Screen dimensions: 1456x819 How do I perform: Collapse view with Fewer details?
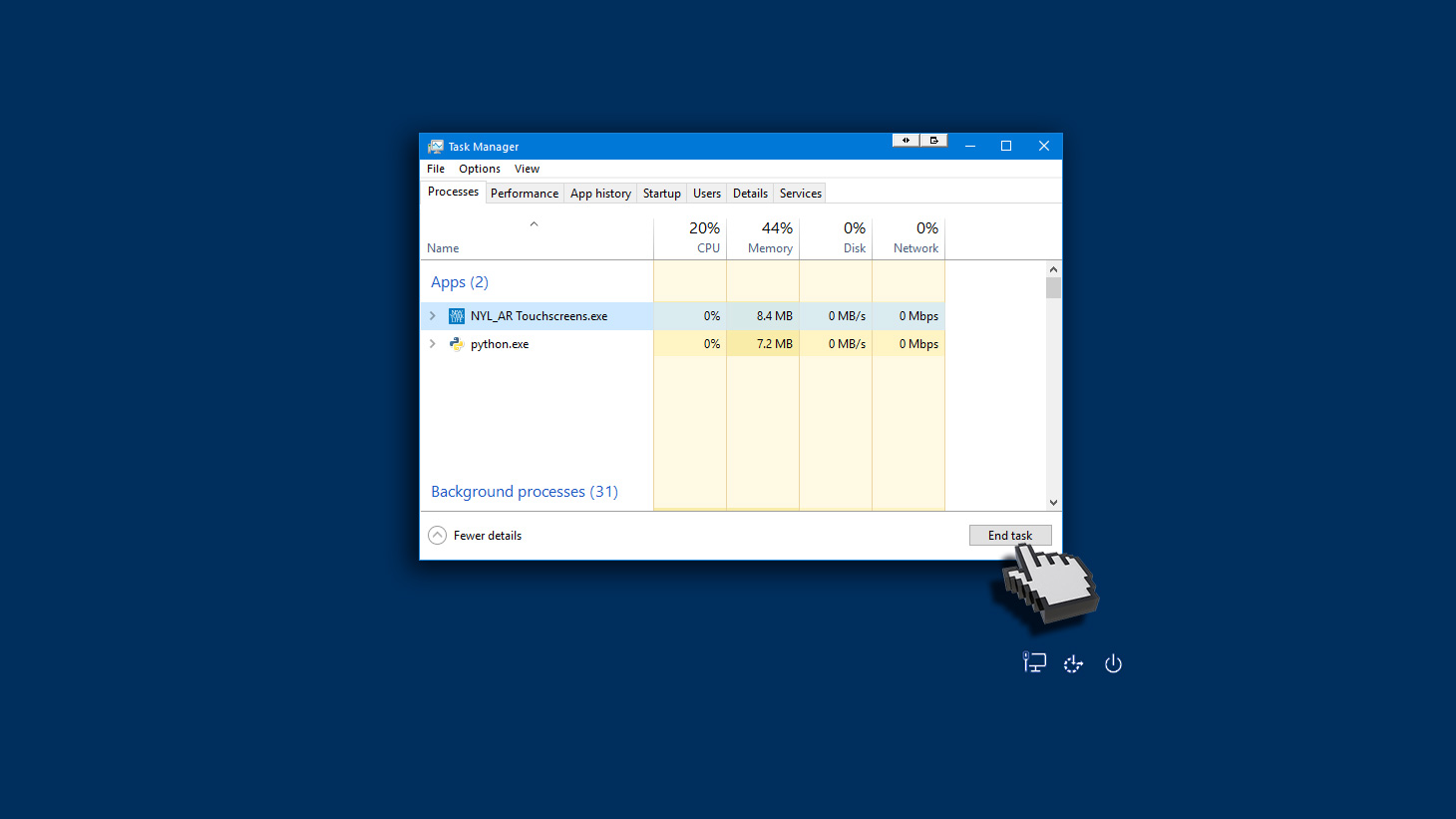pos(476,536)
